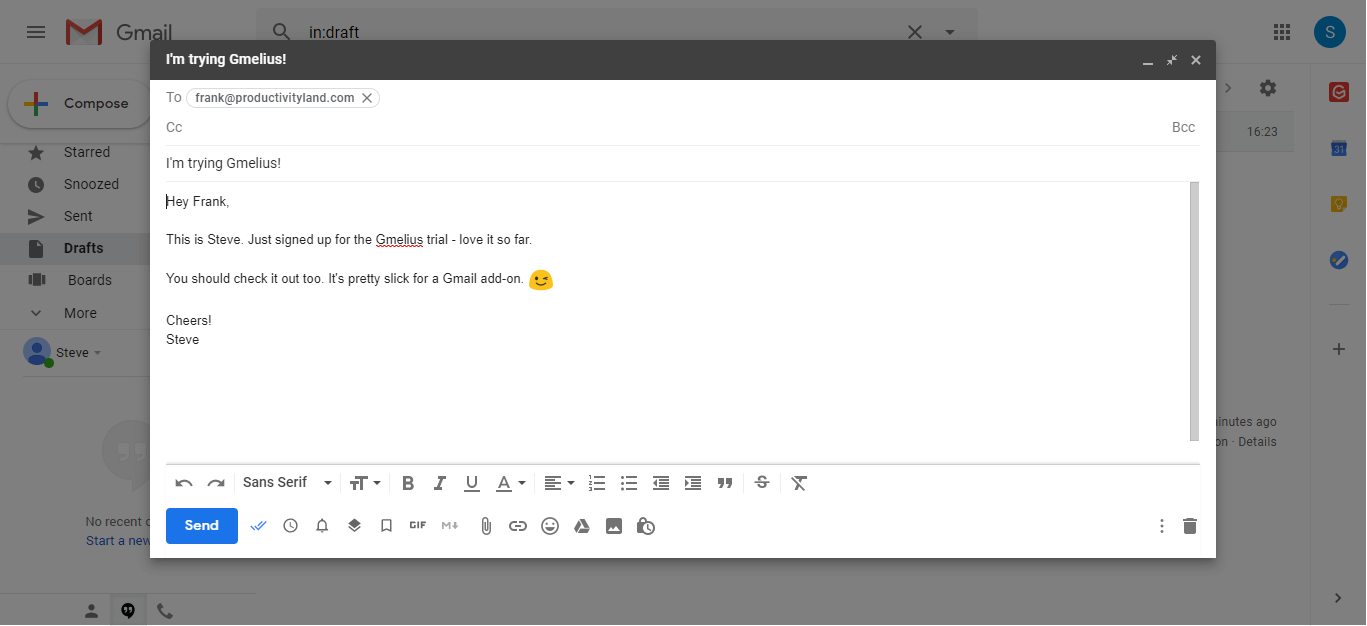Click the search magnifier icon

[282, 32]
